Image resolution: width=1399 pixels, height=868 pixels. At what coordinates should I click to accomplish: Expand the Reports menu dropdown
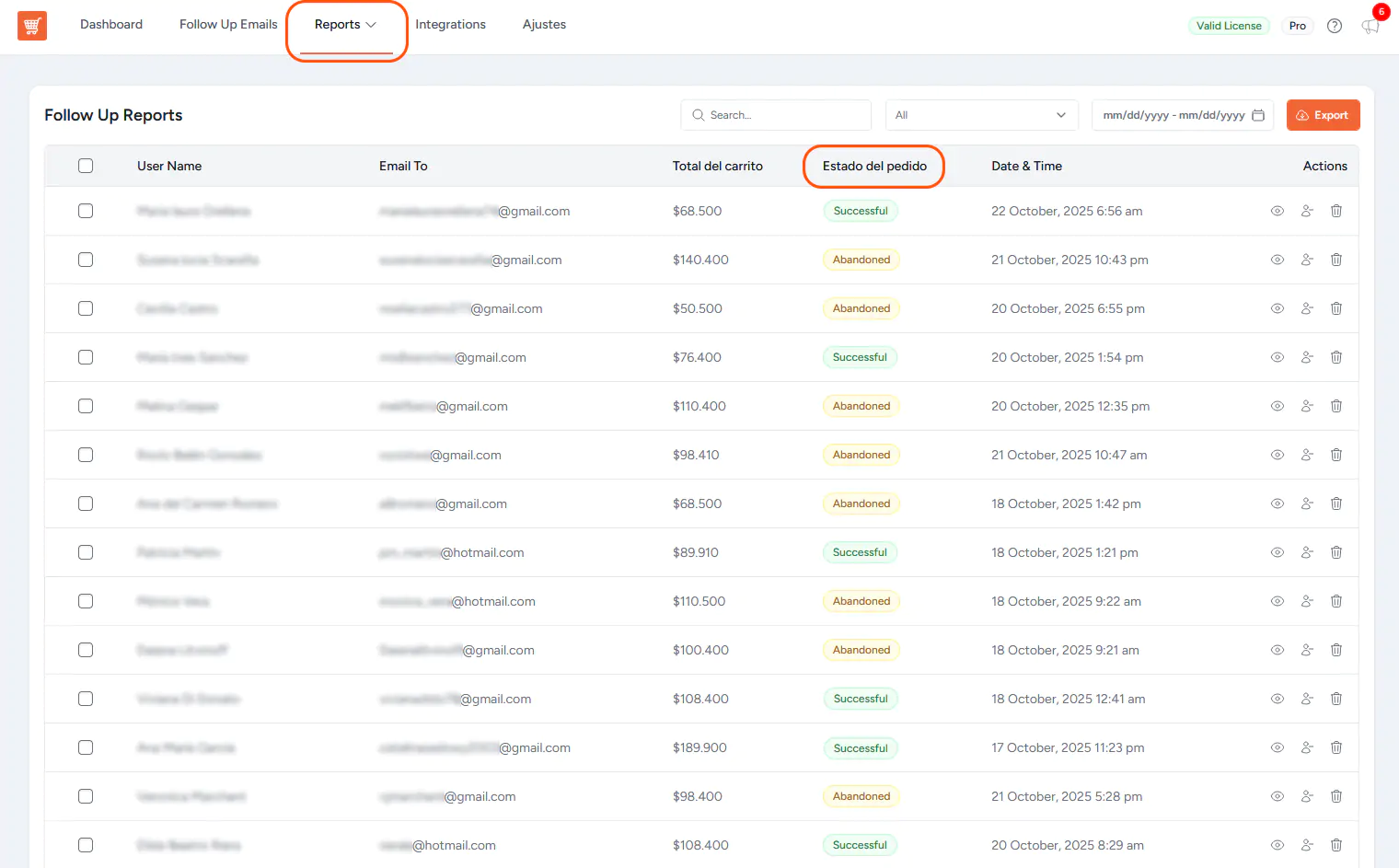[345, 25]
